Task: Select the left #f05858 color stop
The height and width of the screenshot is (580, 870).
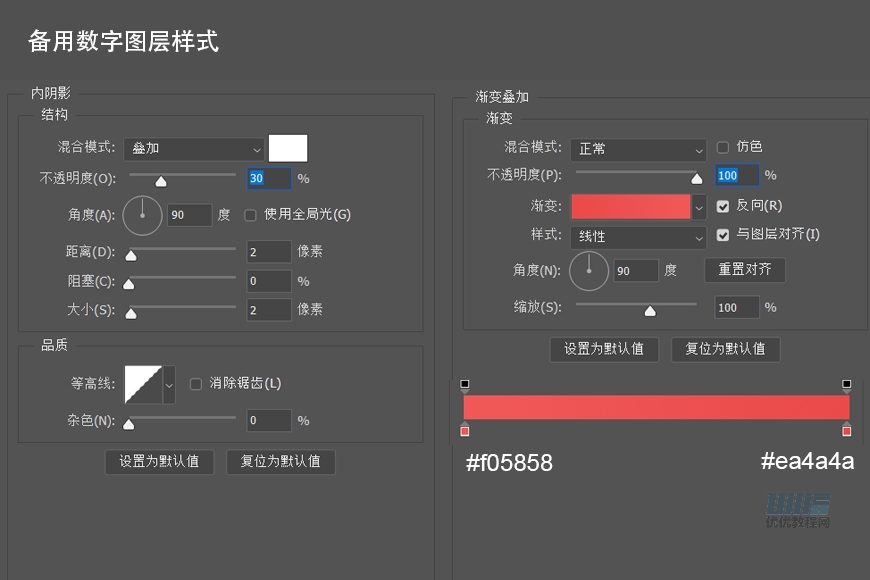Action: [465, 430]
